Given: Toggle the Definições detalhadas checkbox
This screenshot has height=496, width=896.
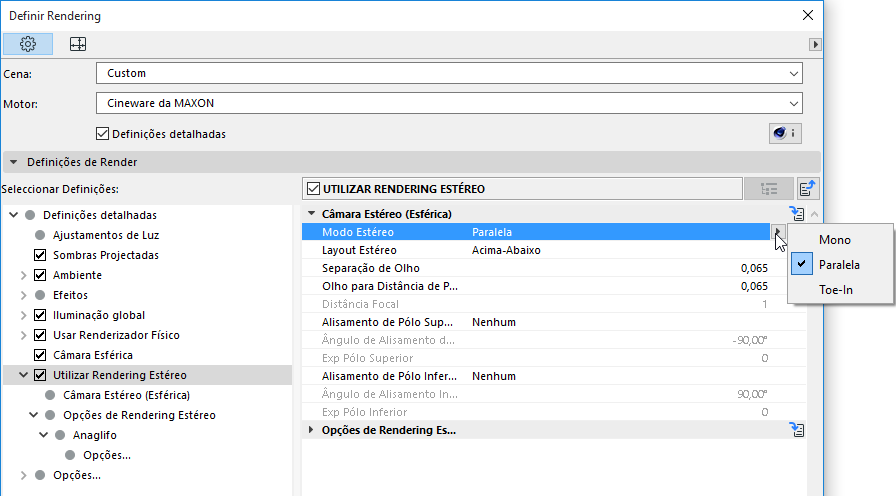Looking at the screenshot, I should (102, 134).
